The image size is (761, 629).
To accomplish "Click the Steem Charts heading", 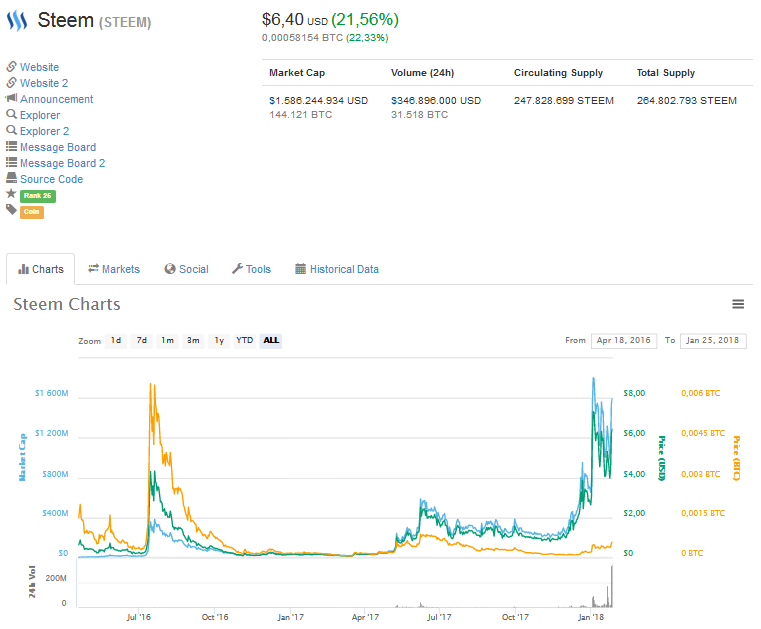I will point(67,304).
